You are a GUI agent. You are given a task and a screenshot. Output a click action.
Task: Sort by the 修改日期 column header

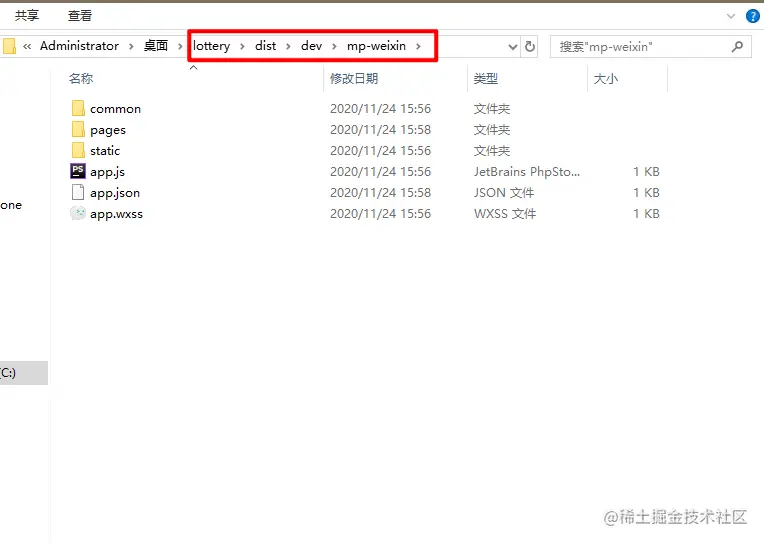tap(354, 78)
